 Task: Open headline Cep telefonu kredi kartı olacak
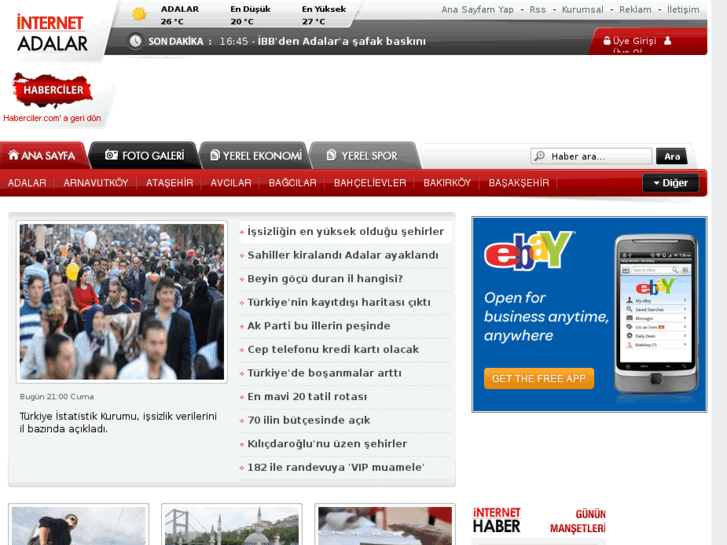(333, 350)
